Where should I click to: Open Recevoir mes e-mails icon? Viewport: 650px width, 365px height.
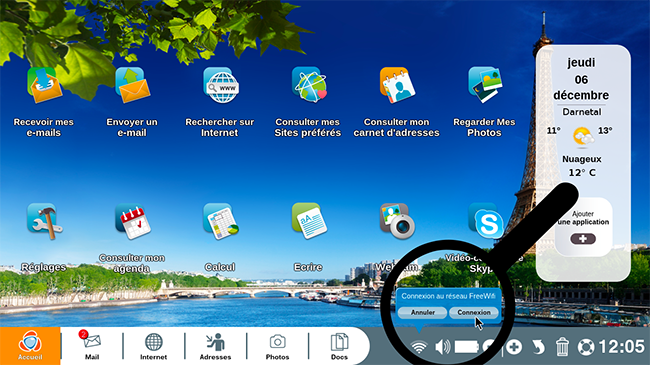tap(44, 85)
